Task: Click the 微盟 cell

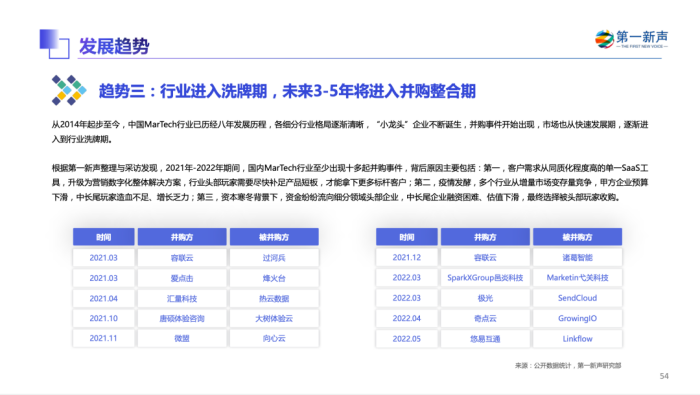Action: 182,338
